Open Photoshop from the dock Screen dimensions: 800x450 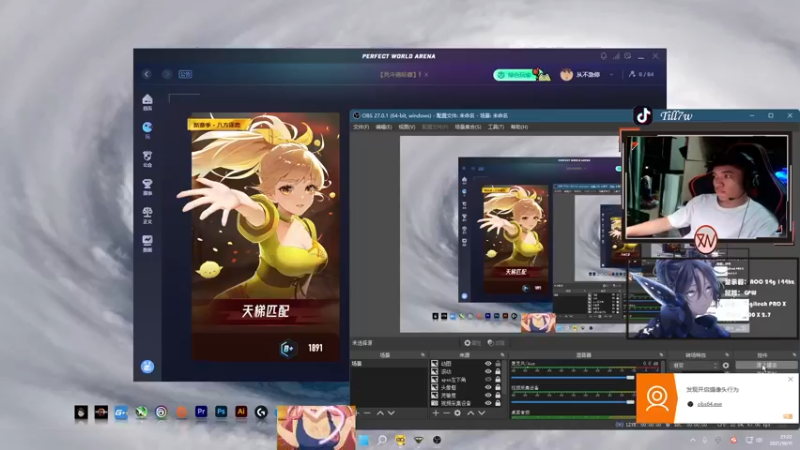[x=221, y=412]
